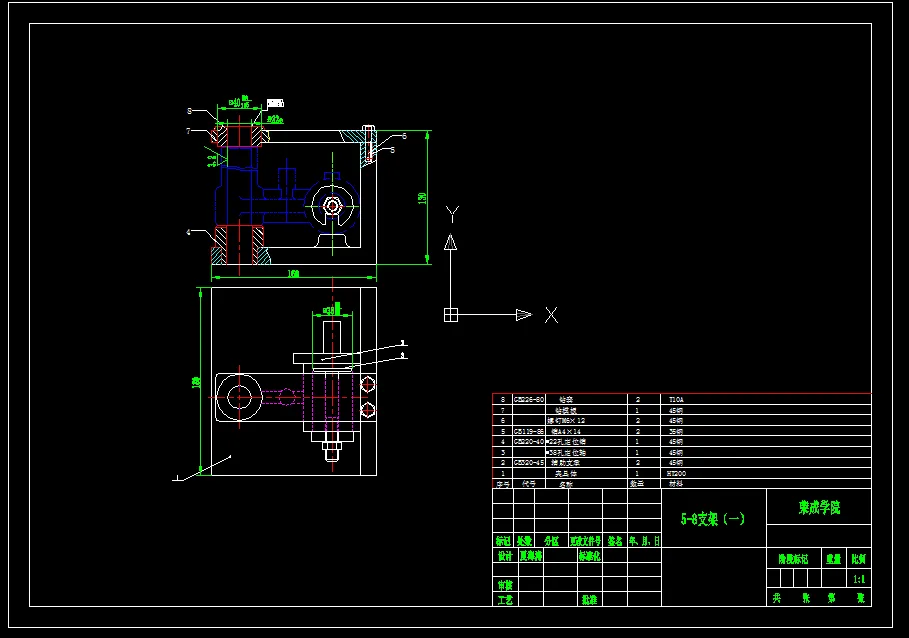
Task: Click material "T10A" in the parts list
Action: (676, 399)
